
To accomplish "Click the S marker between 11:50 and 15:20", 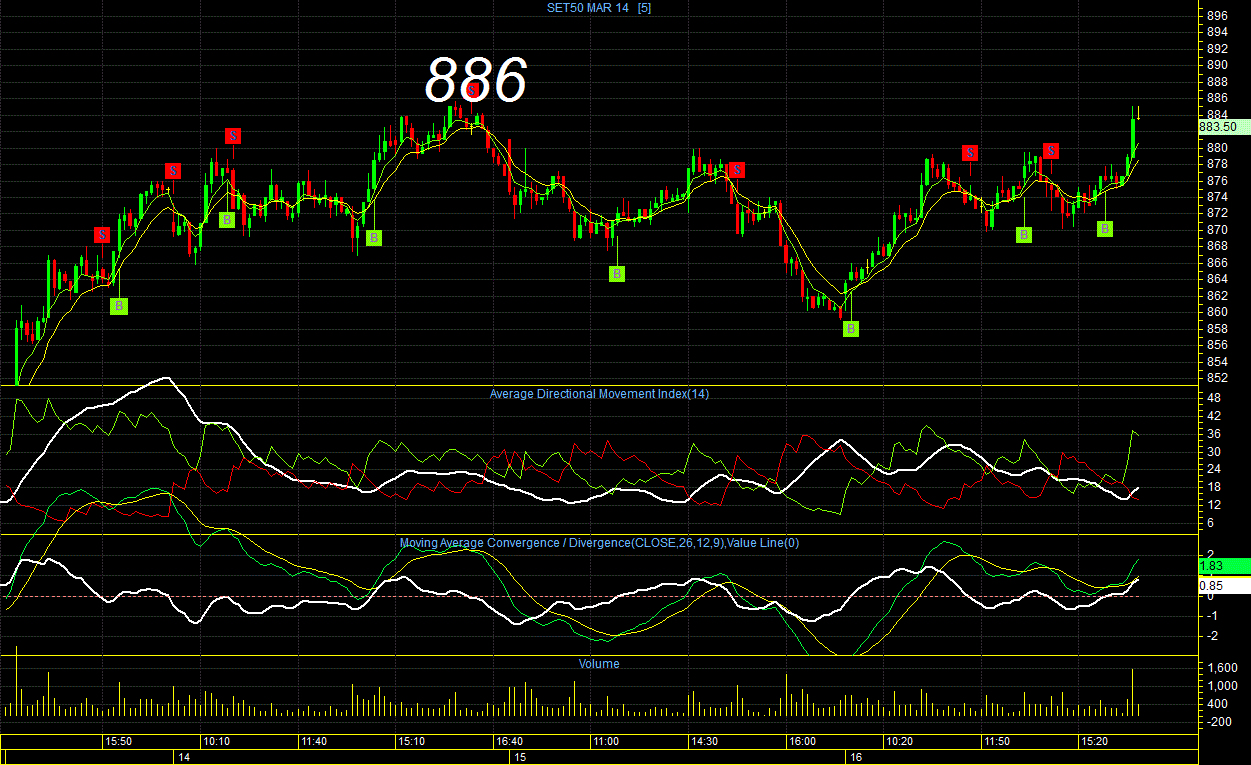I will coord(1051,151).
